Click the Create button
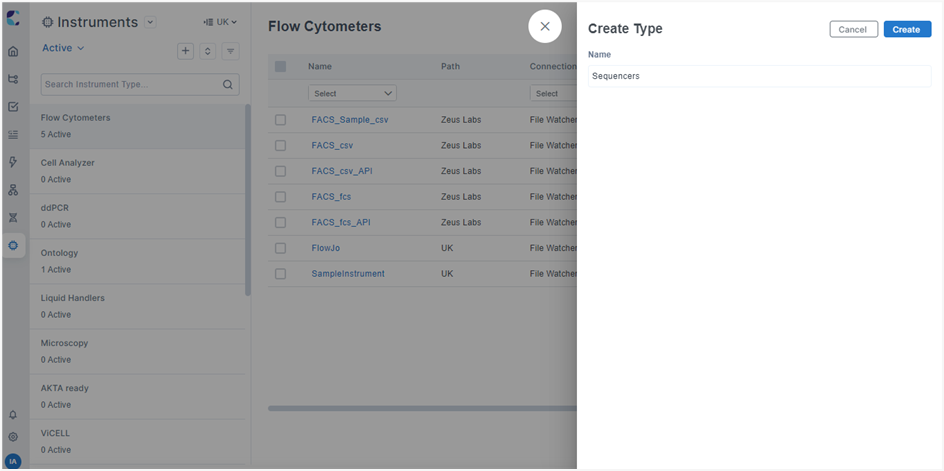Image resolution: width=944 pixels, height=471 pixels. tap(907, 30)
